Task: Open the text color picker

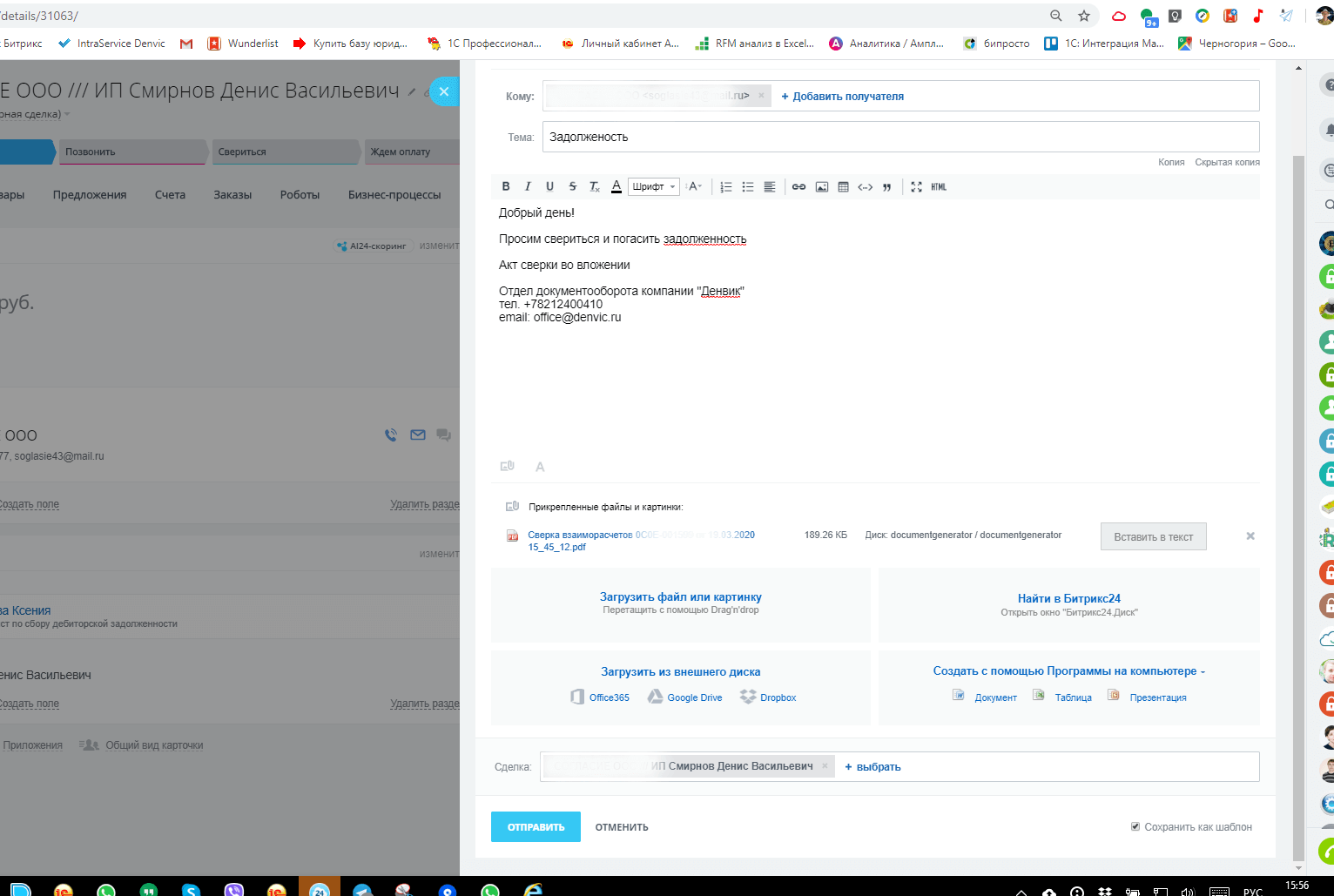Action: 616,186
